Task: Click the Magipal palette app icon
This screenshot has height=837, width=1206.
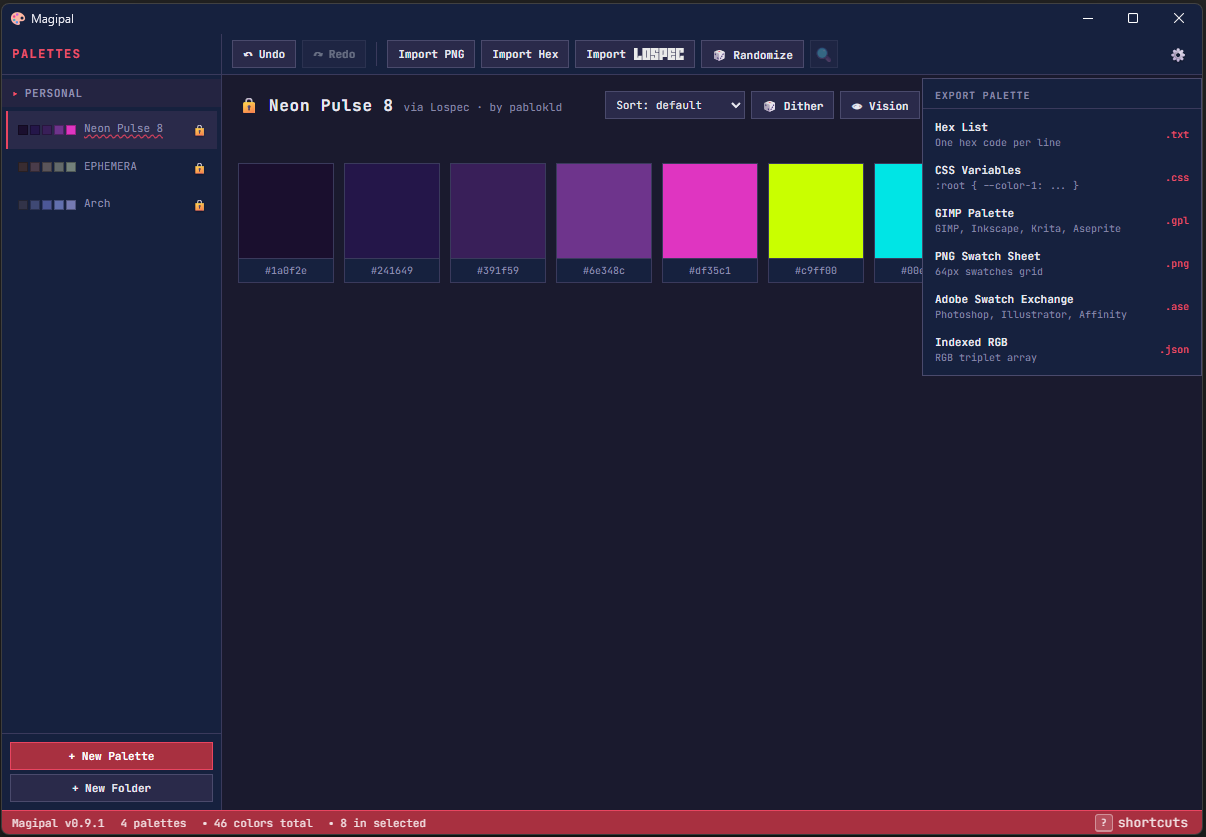Action: [17, 18]
